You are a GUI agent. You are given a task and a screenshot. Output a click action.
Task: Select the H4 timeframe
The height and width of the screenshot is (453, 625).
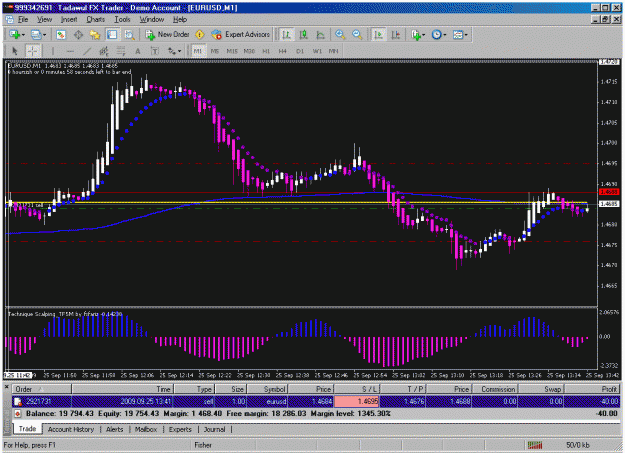(283, 51)
